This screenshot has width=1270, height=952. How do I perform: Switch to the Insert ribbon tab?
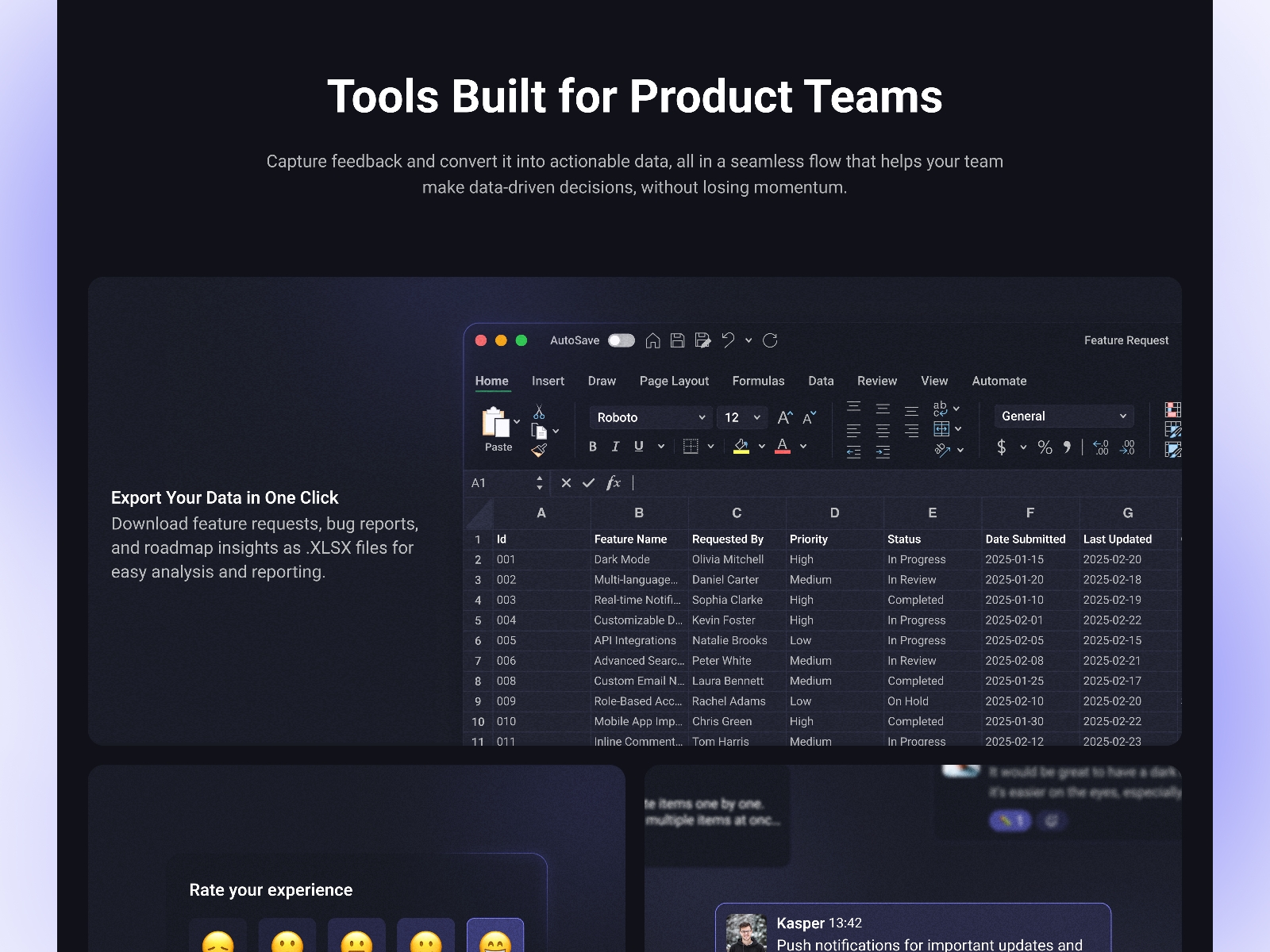(x=548, y=381)
